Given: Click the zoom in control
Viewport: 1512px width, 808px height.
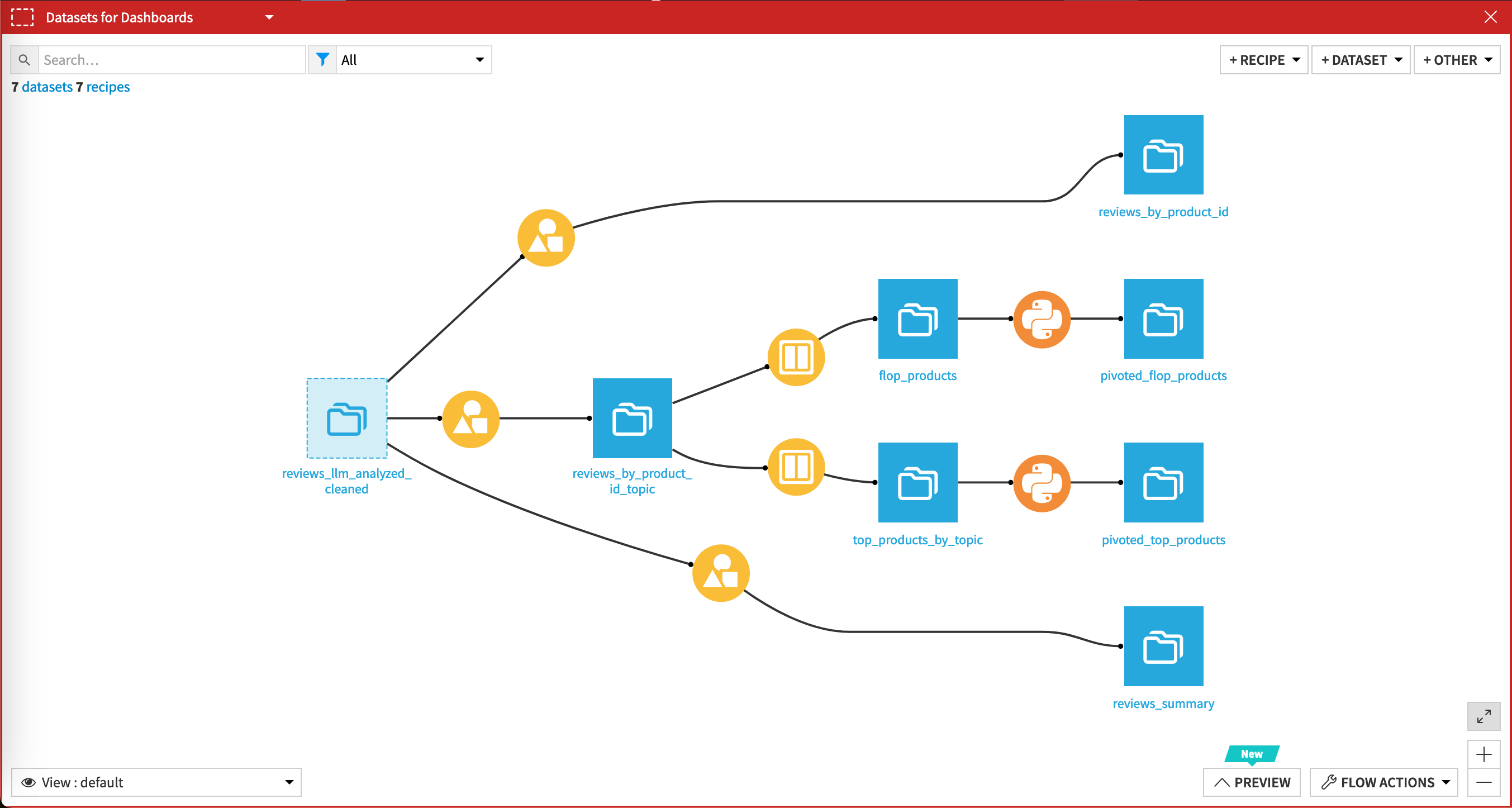Looking at the screenshot, I should [1485, 753].
